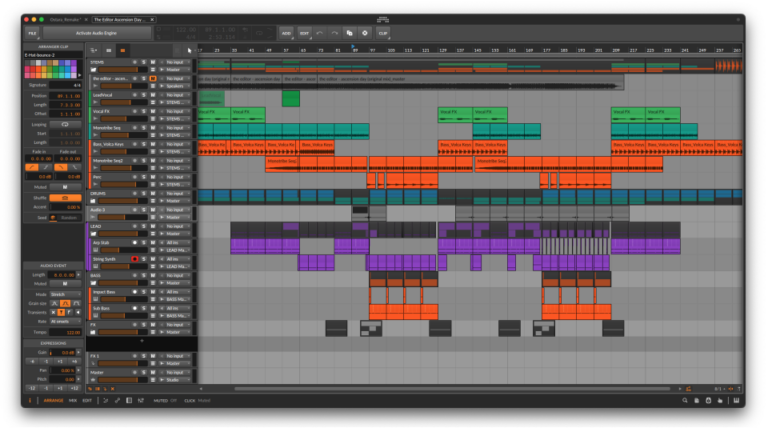Click the panel layout icon in the bottom bar
The width and height of the screenshot is (768, 432).
(129, 401)
